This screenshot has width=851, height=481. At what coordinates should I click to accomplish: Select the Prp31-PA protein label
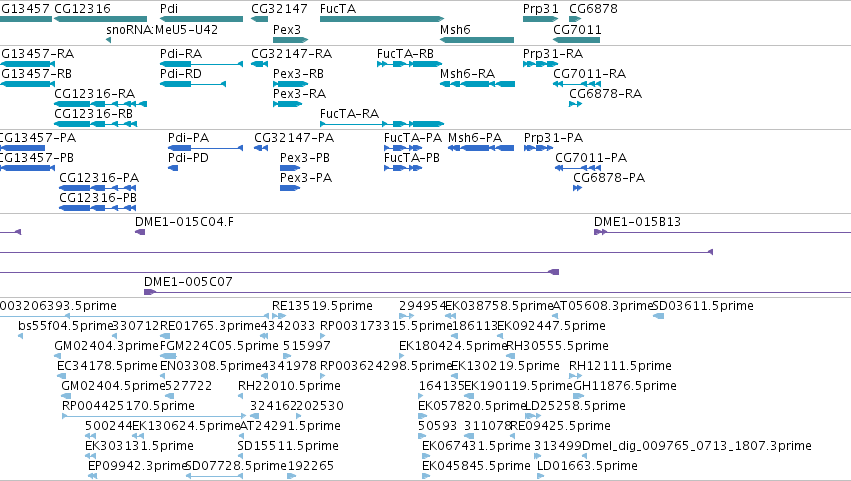click(x=554, y=138)
